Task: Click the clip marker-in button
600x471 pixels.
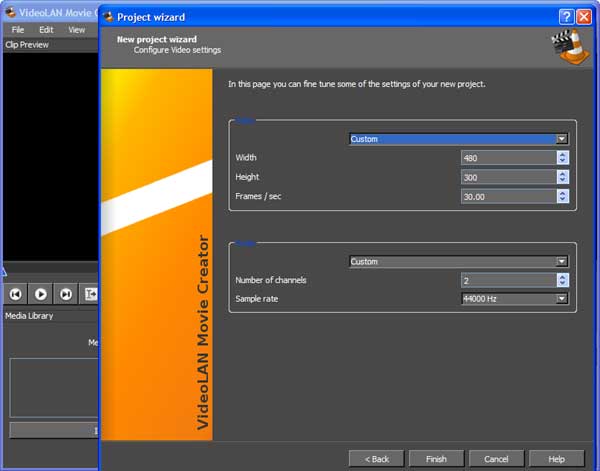Action: pyautogui.click(x=90, y=294)
